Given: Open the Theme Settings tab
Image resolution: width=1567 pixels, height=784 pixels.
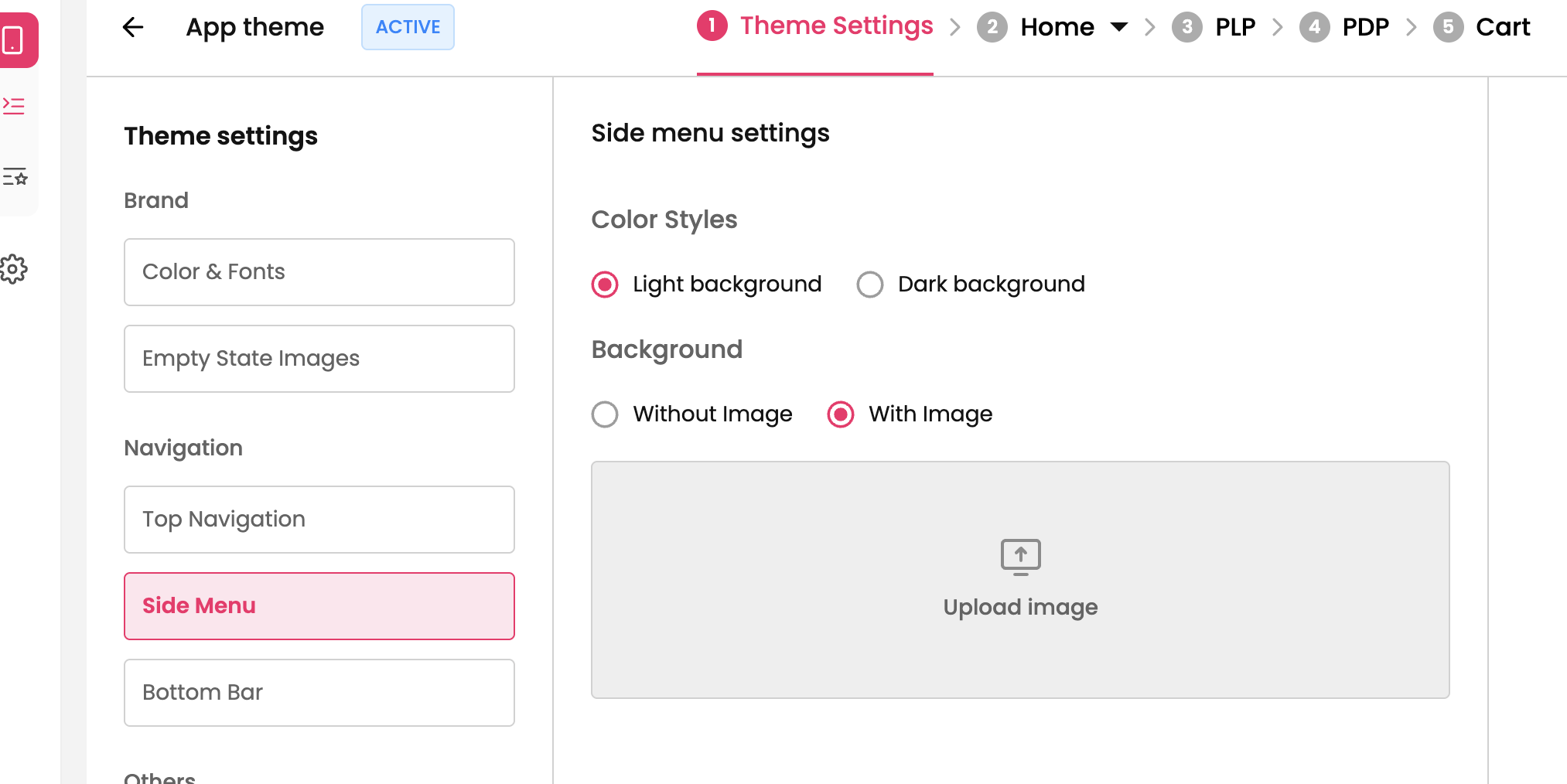Looking at the screenshot, I should (x=836, y=26).
